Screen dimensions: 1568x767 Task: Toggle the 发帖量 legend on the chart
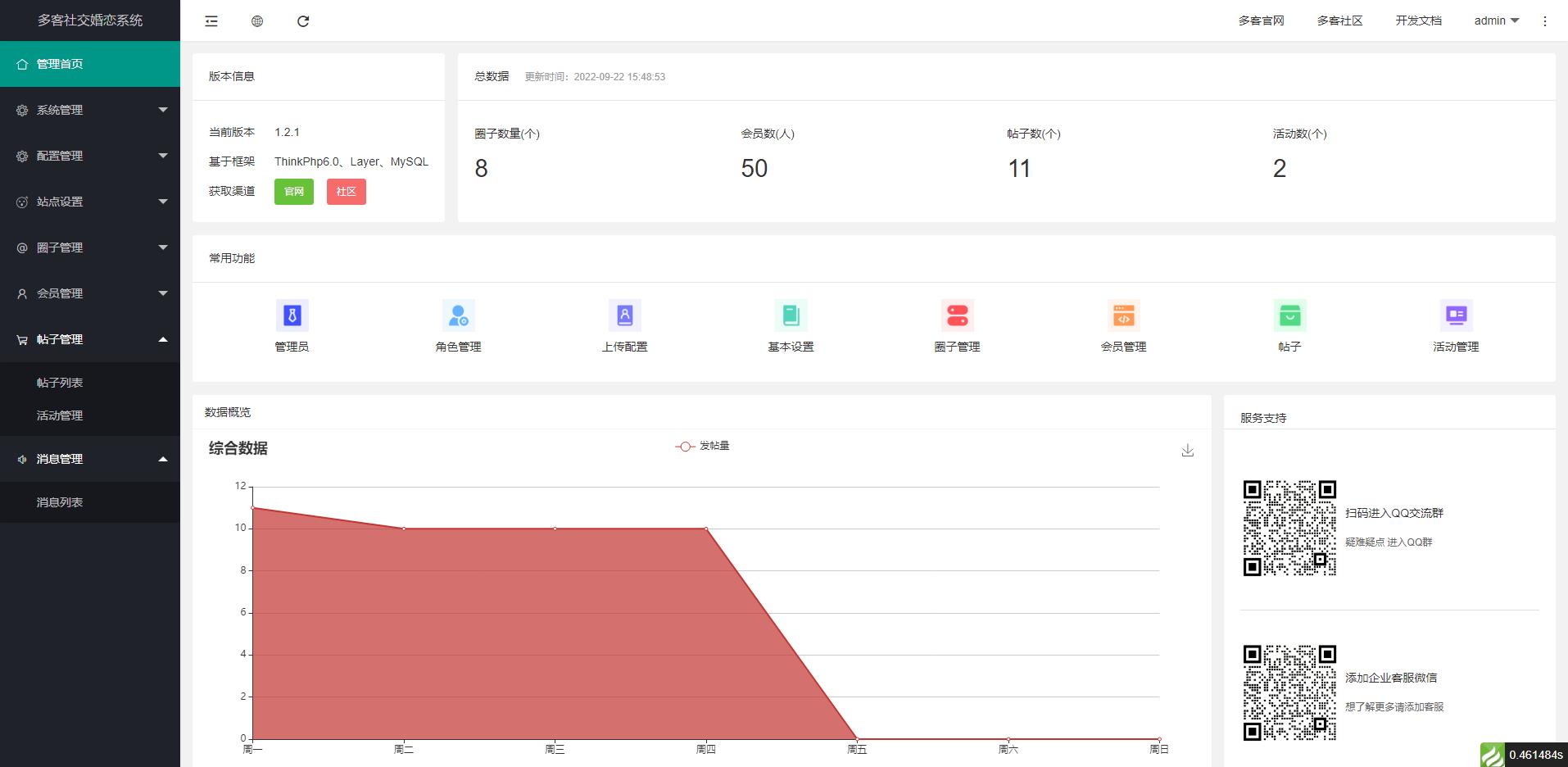[703, 446]
